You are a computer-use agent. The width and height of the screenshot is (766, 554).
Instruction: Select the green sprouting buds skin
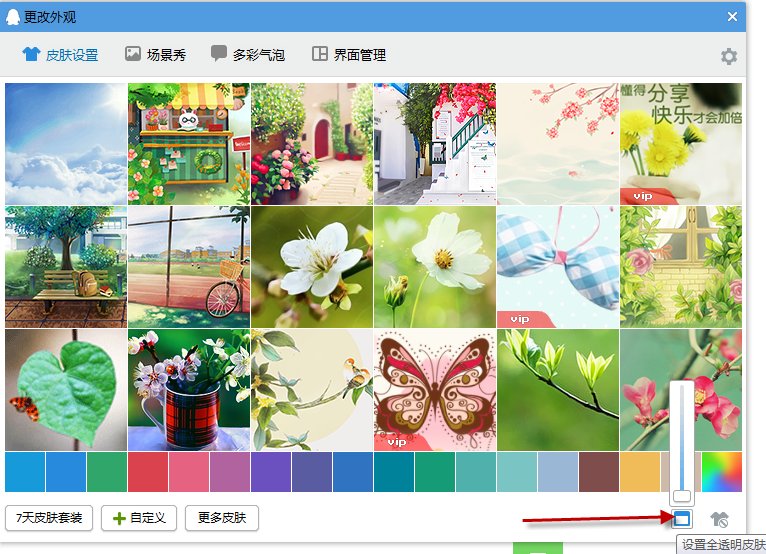tap(558, 390)
